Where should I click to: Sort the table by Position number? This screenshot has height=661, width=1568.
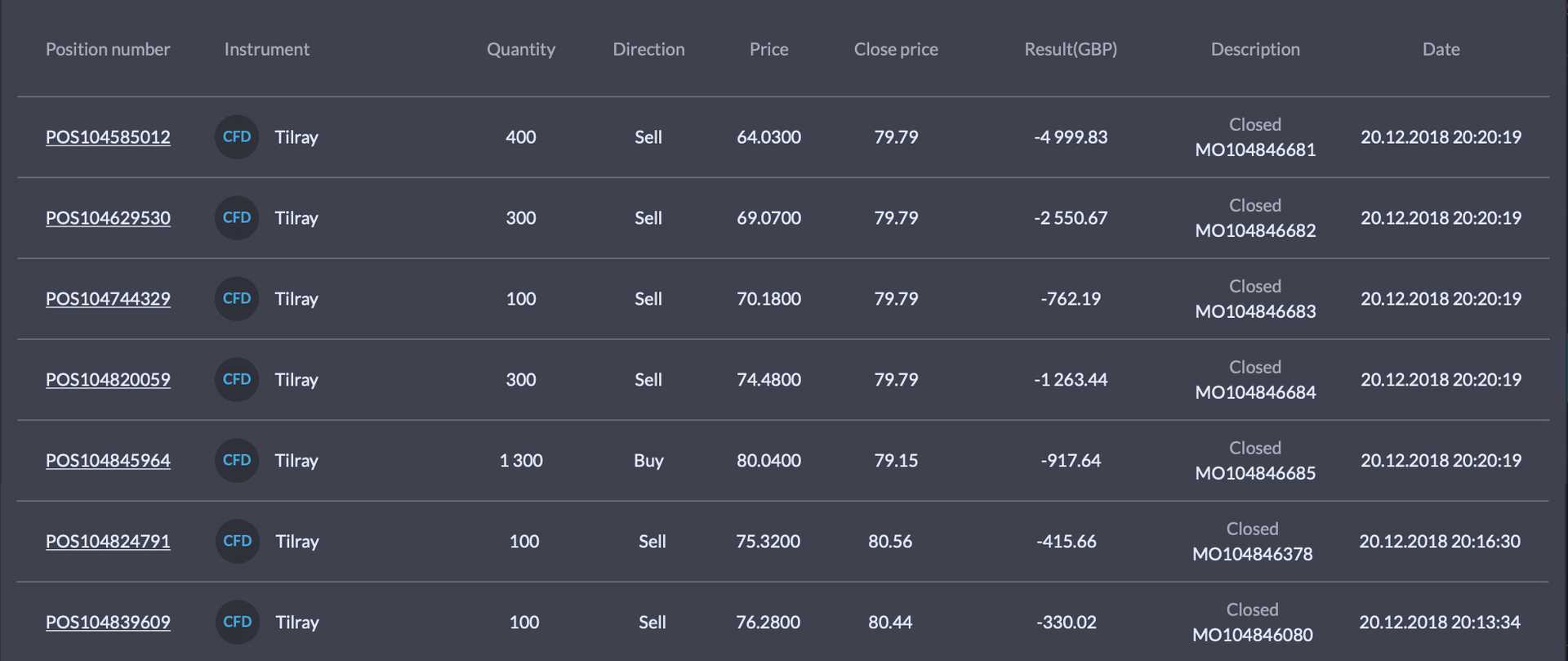coord(108,49)
